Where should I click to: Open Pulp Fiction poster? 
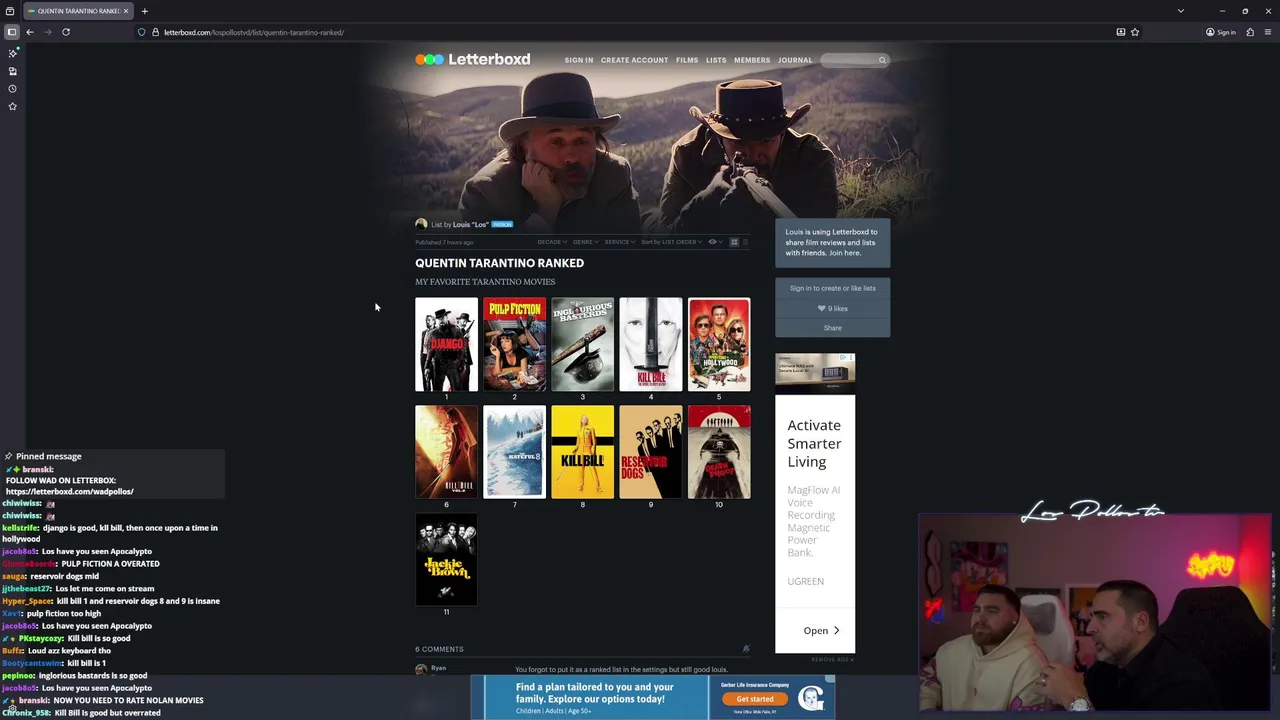pos(514,344)
